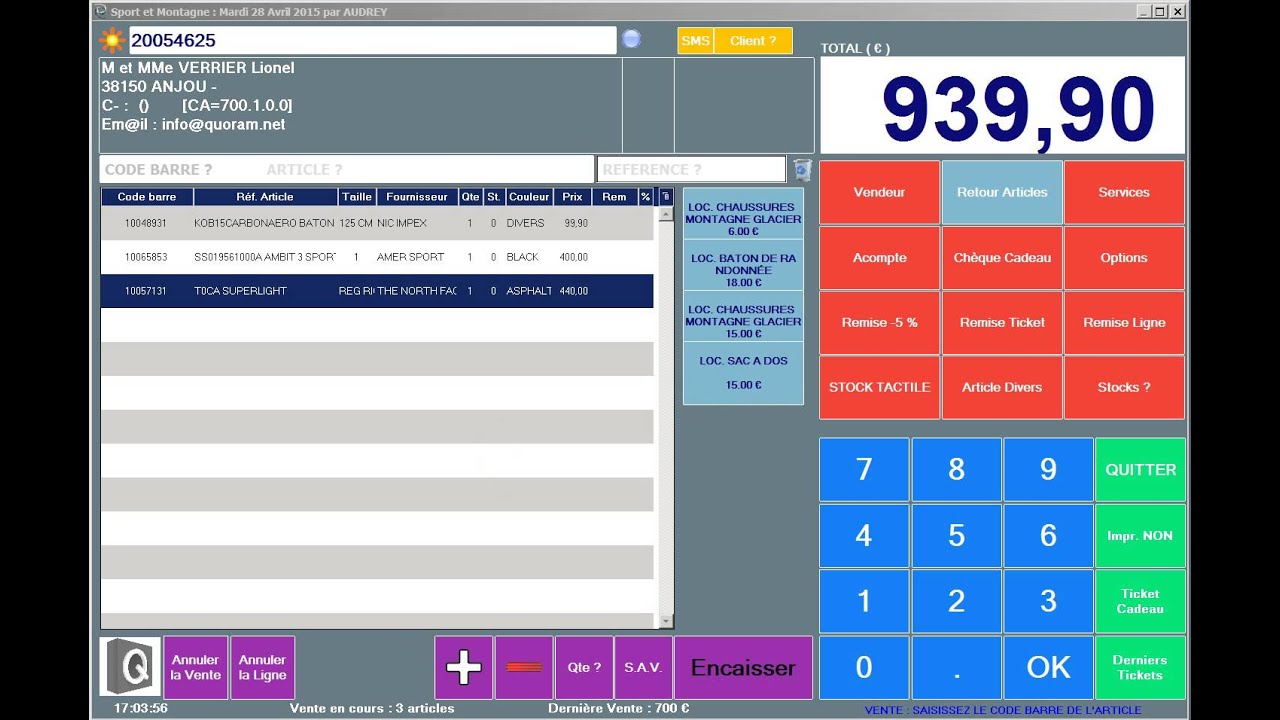This screenshot has height=720, width=1280.
Task: Click the application icon in title bar
Action: pos(99,12)
